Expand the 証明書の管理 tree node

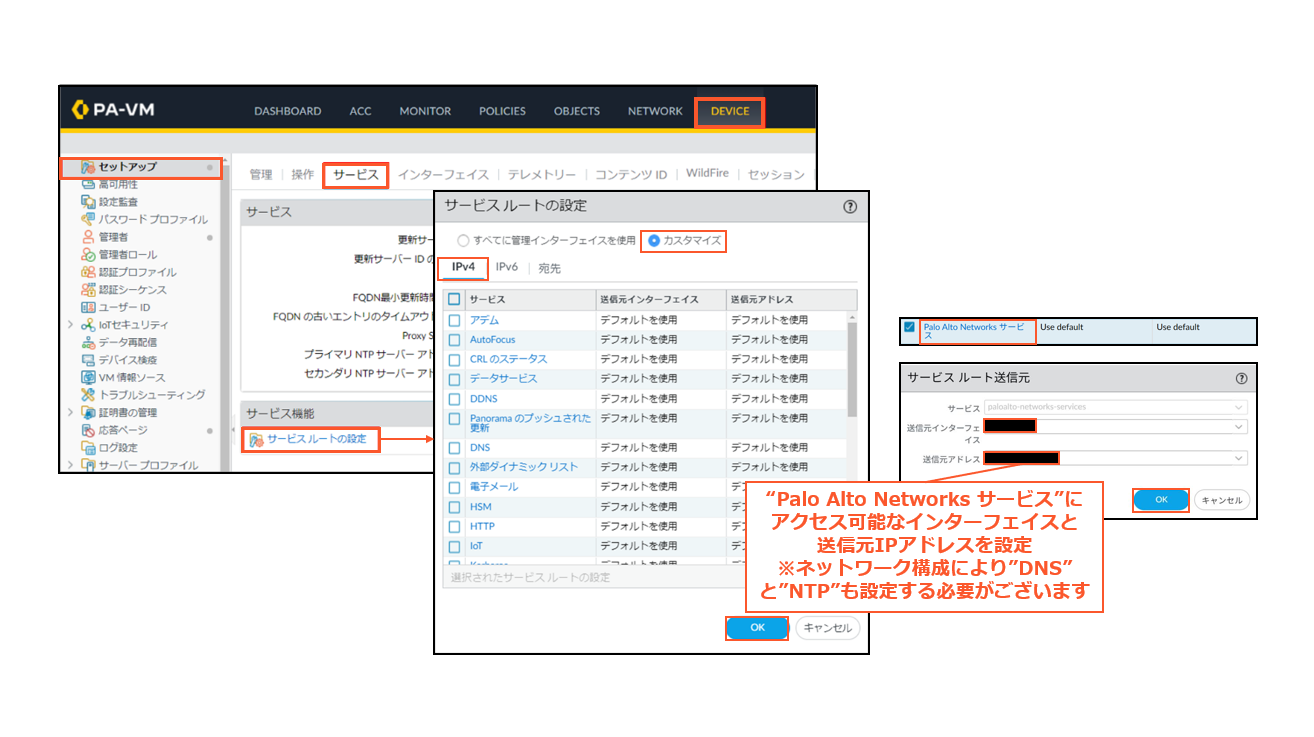tap(70, 412)
